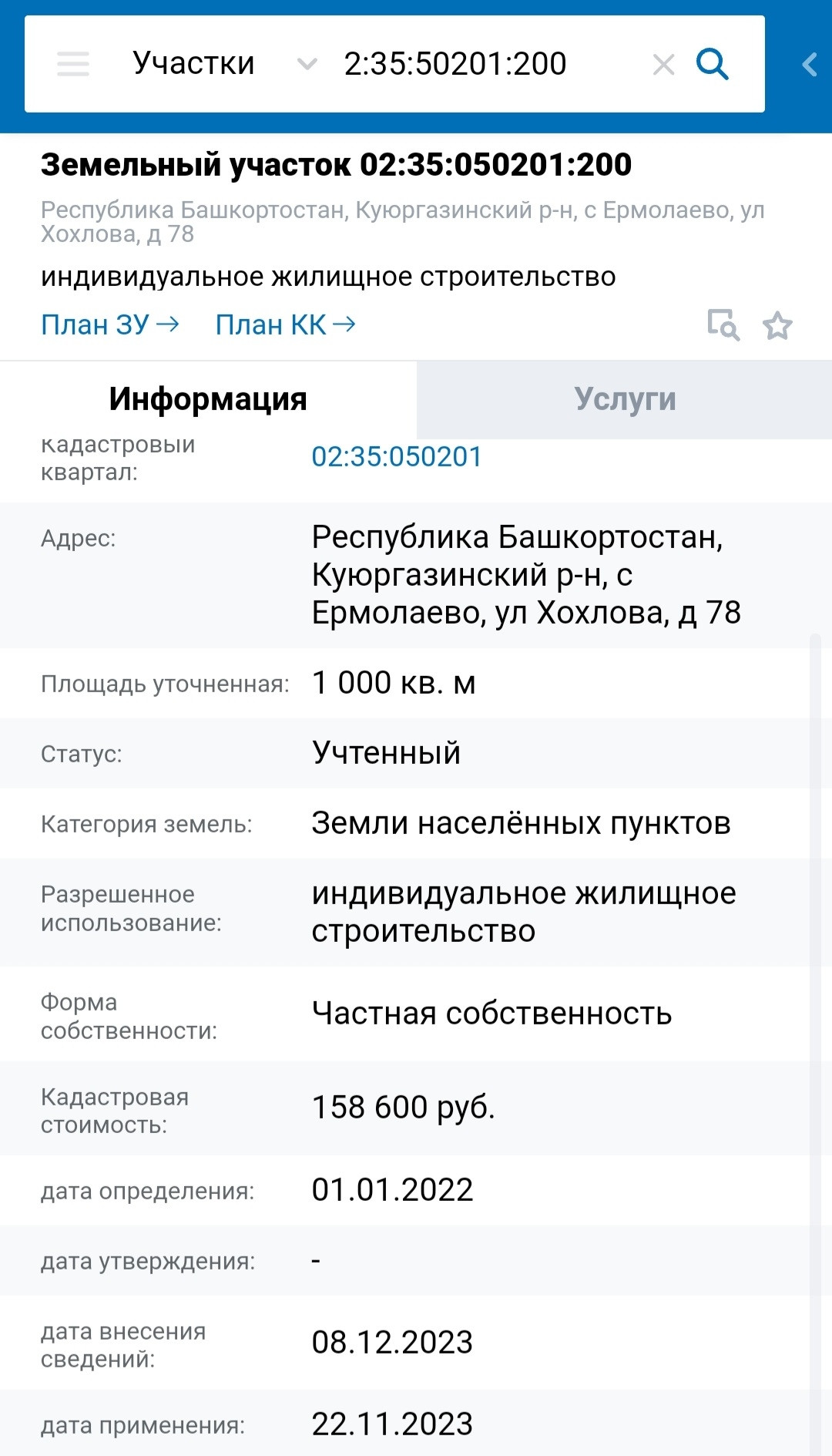
Task: Click the arrow next to План ЗУ
Action: pyautogui.click(x=168, y=324)
